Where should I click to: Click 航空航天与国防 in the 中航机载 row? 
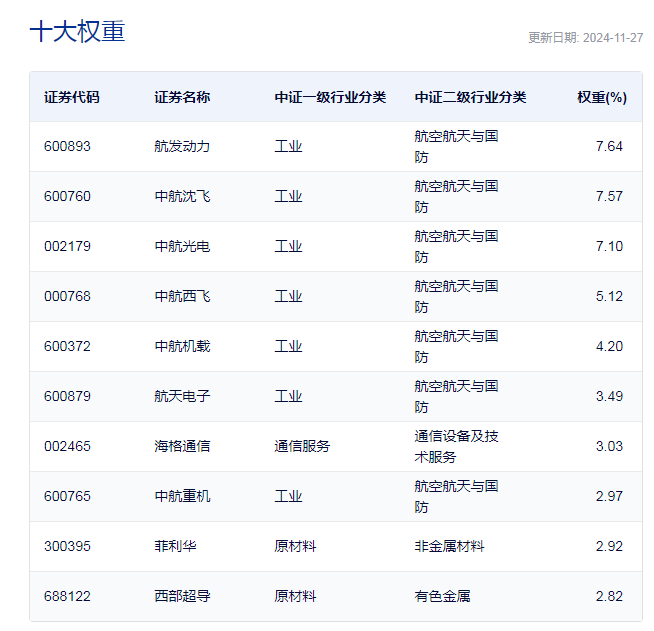pyautogui.click(x=456, y=347)
